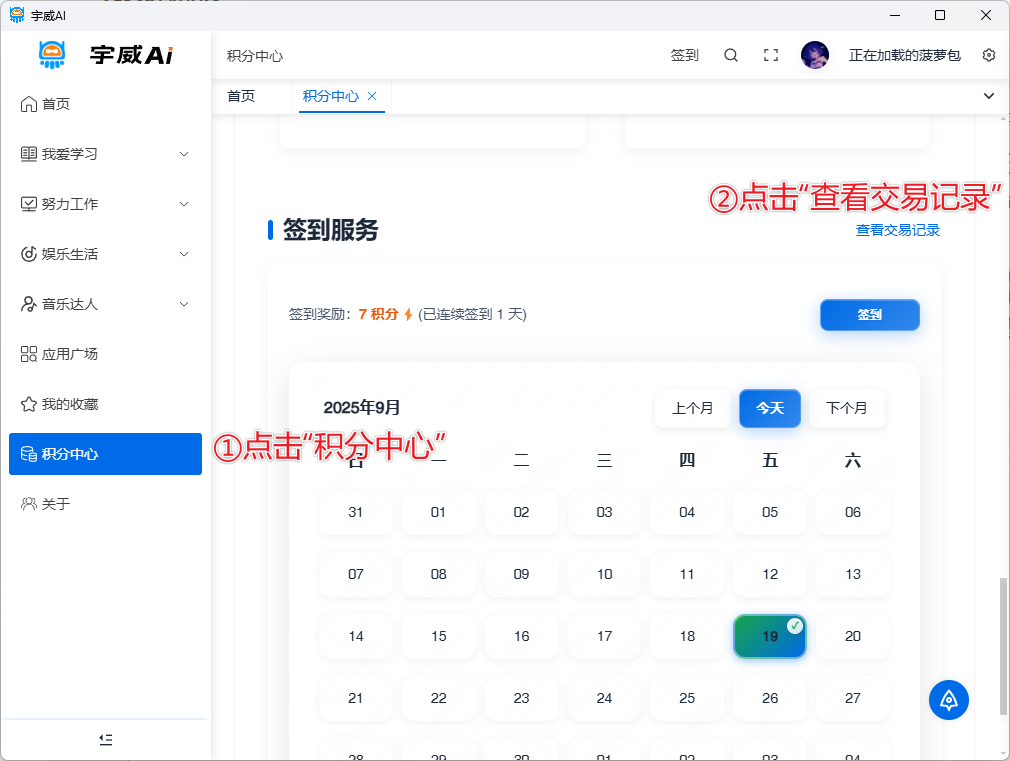Open the 查看交易记录 link
Image resolution: width=1010 pixels, height=761 pixels.
click(x=897, y=230)
